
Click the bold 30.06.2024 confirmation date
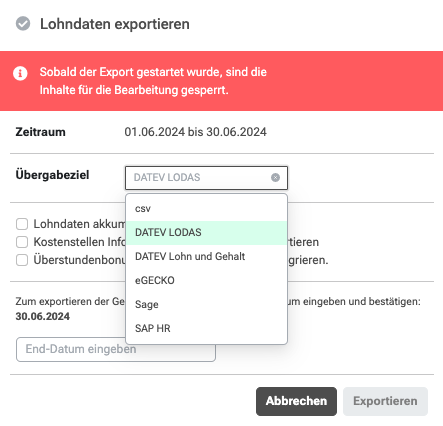(x=43, y=316)
